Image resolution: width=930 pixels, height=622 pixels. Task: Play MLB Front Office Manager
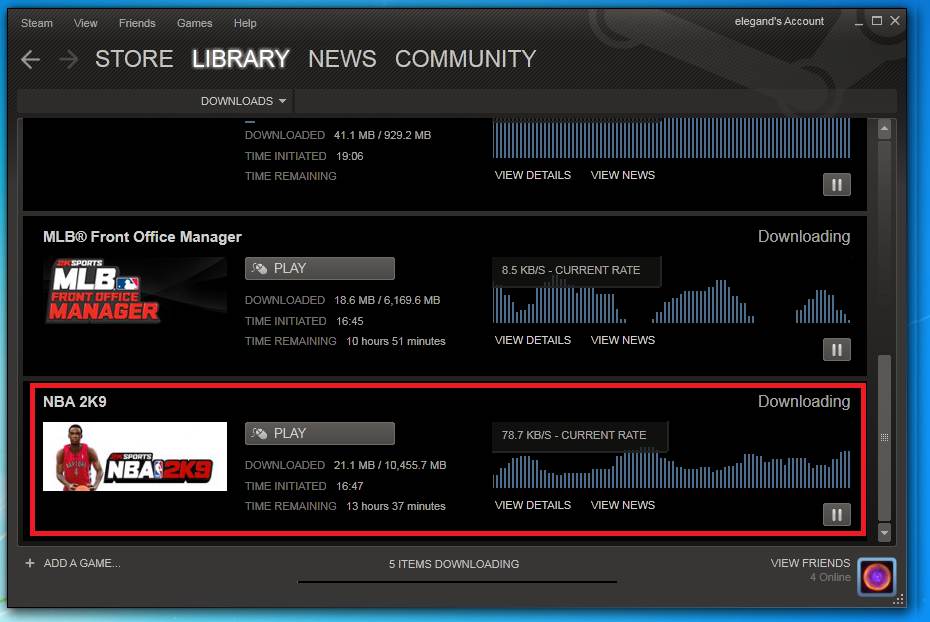[x=320, y=269]
